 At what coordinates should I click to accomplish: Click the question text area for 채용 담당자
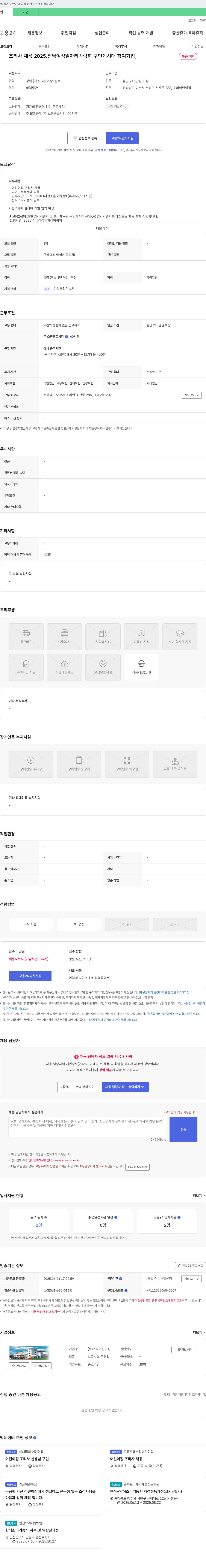click(x=87, y=1127)
